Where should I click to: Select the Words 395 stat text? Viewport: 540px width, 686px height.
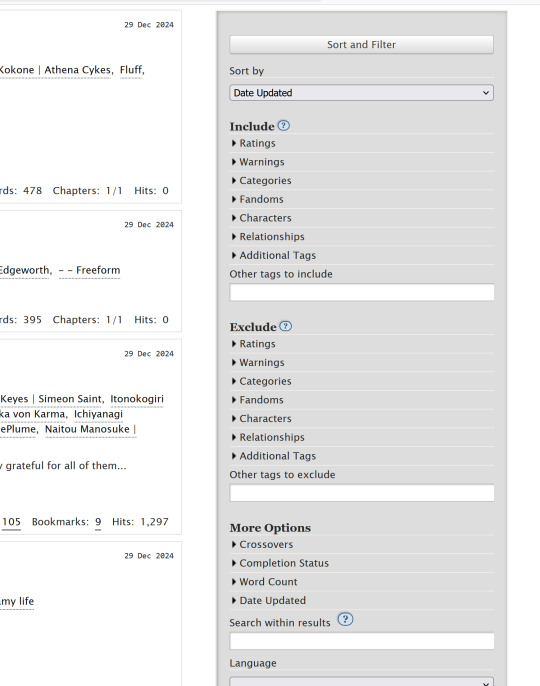click(21, 320)
